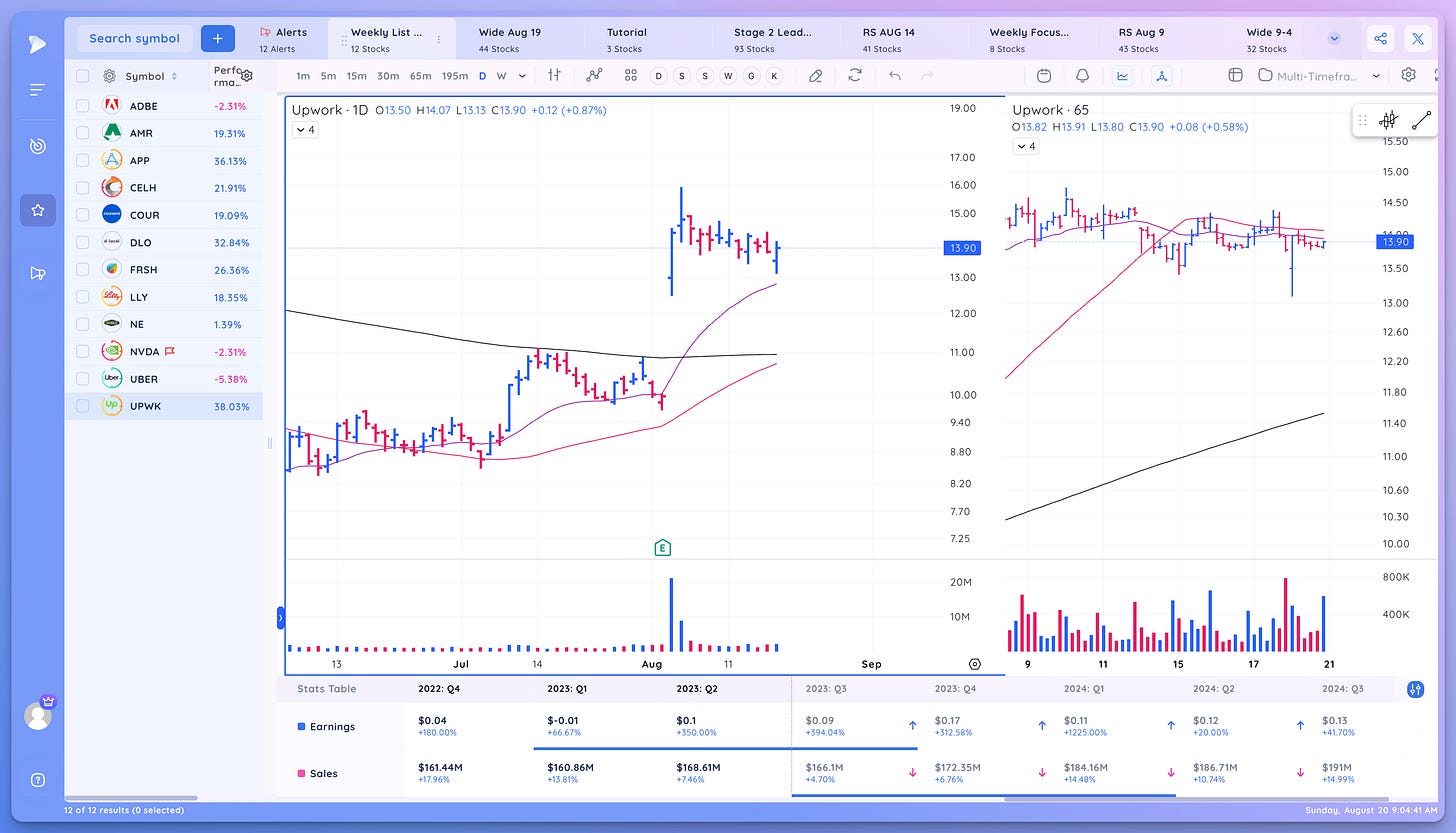Viewport: 1456px width, 833px height.
Task: Check the ADBE row checkbox
Action: click(82, 106)
